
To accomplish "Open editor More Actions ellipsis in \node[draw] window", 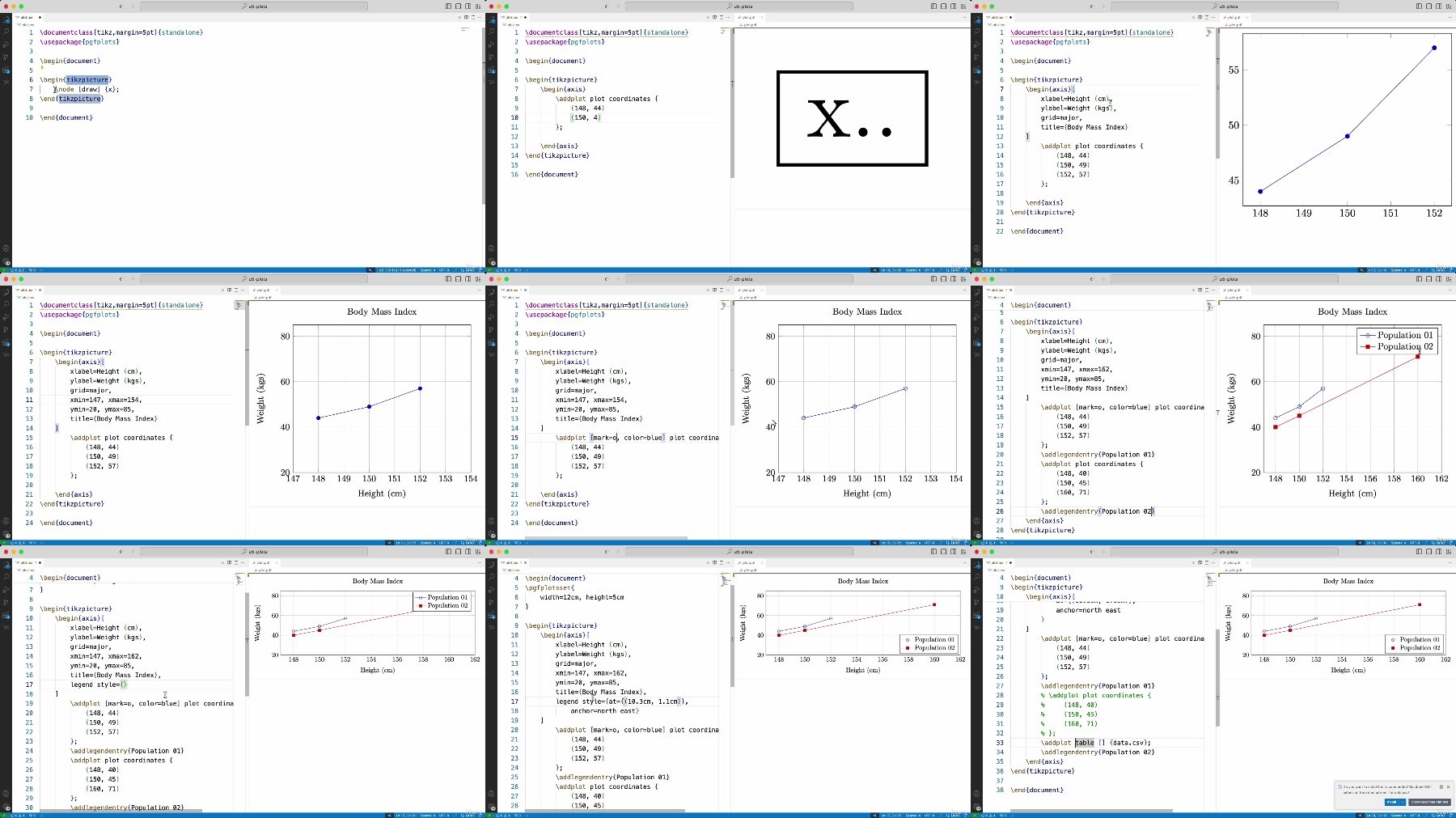I will [x=478, y=17].
